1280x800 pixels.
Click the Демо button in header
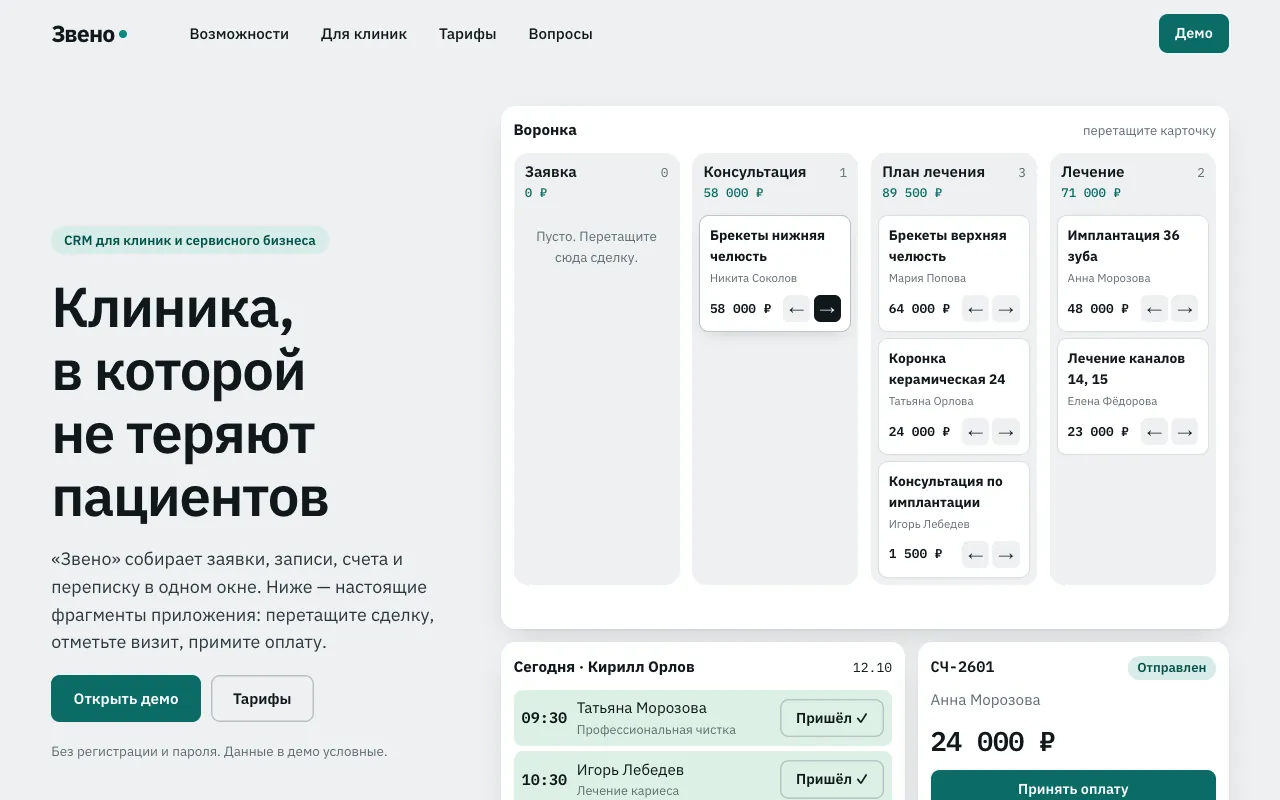tap(1194, 33)
